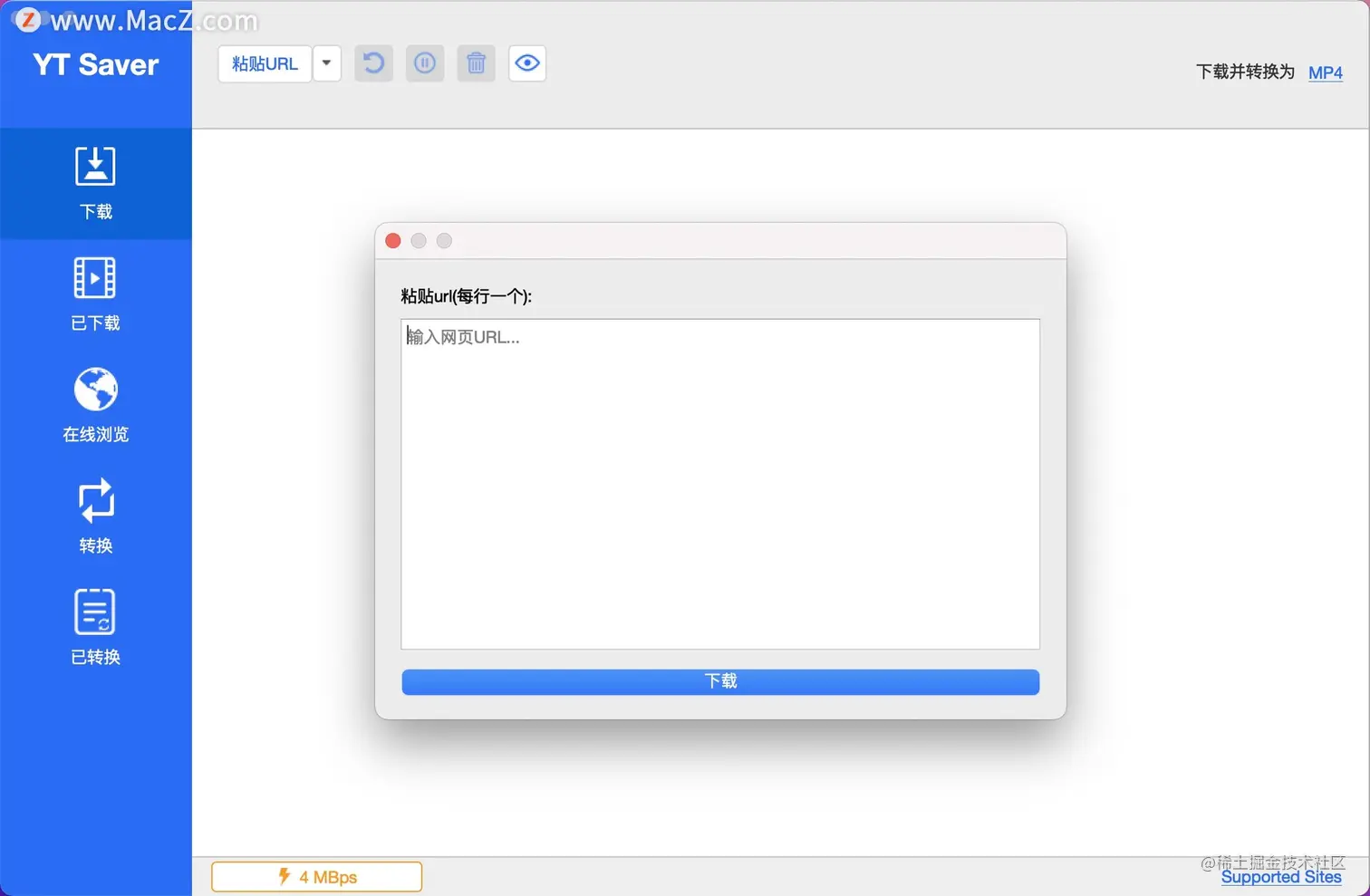Click the resume/refresh arrow toolbar icon
The height and width of the screenshot is (896, 1370).
[x=373, y=63]
